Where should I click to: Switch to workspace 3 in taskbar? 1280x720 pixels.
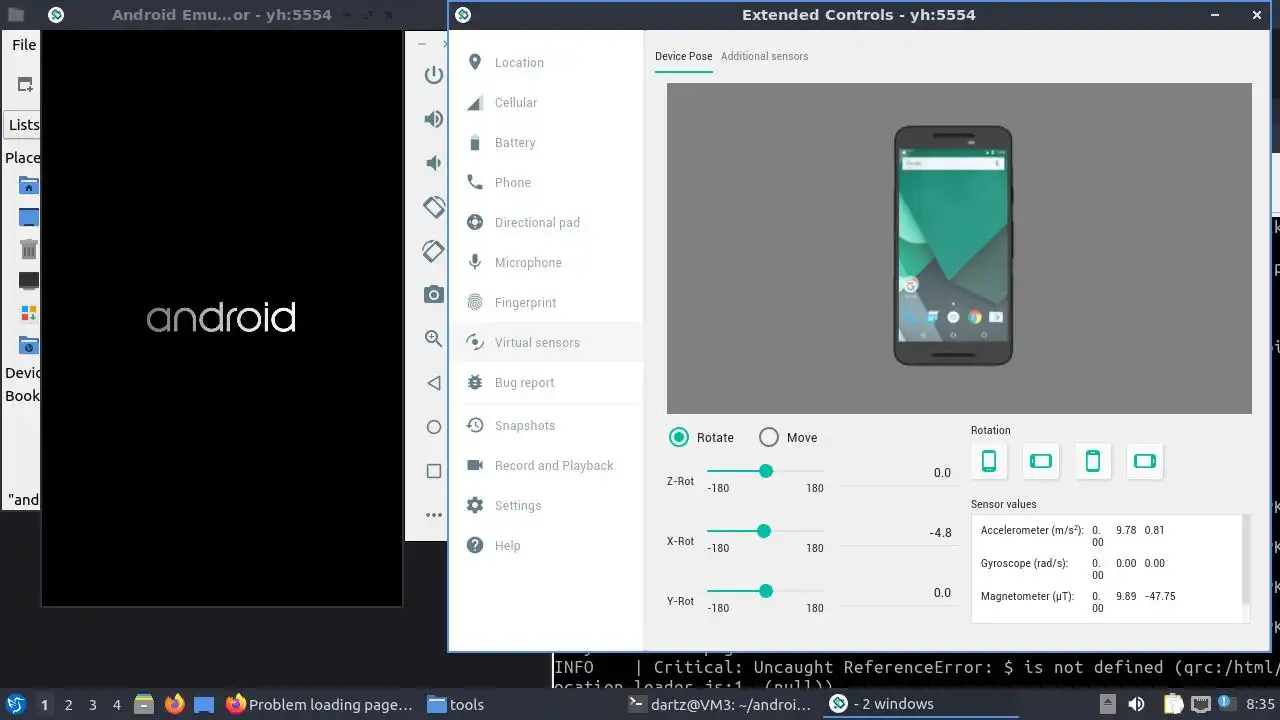(92, 705)
